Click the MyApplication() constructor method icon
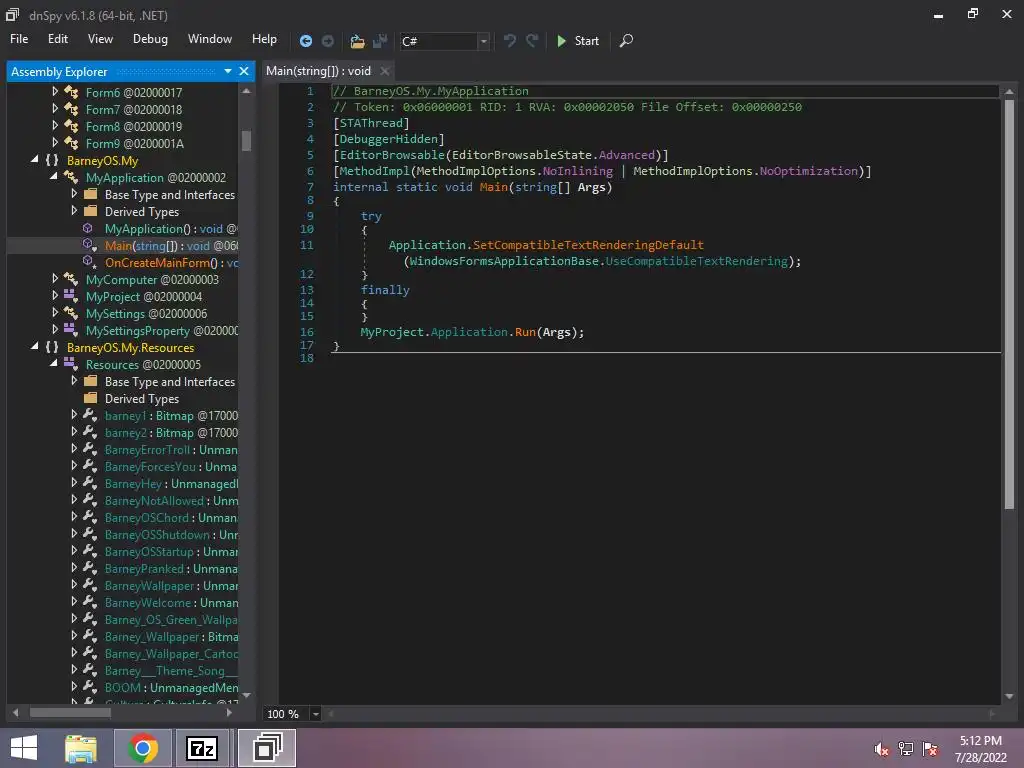1024x768 pixels. [x=88, y=229]
